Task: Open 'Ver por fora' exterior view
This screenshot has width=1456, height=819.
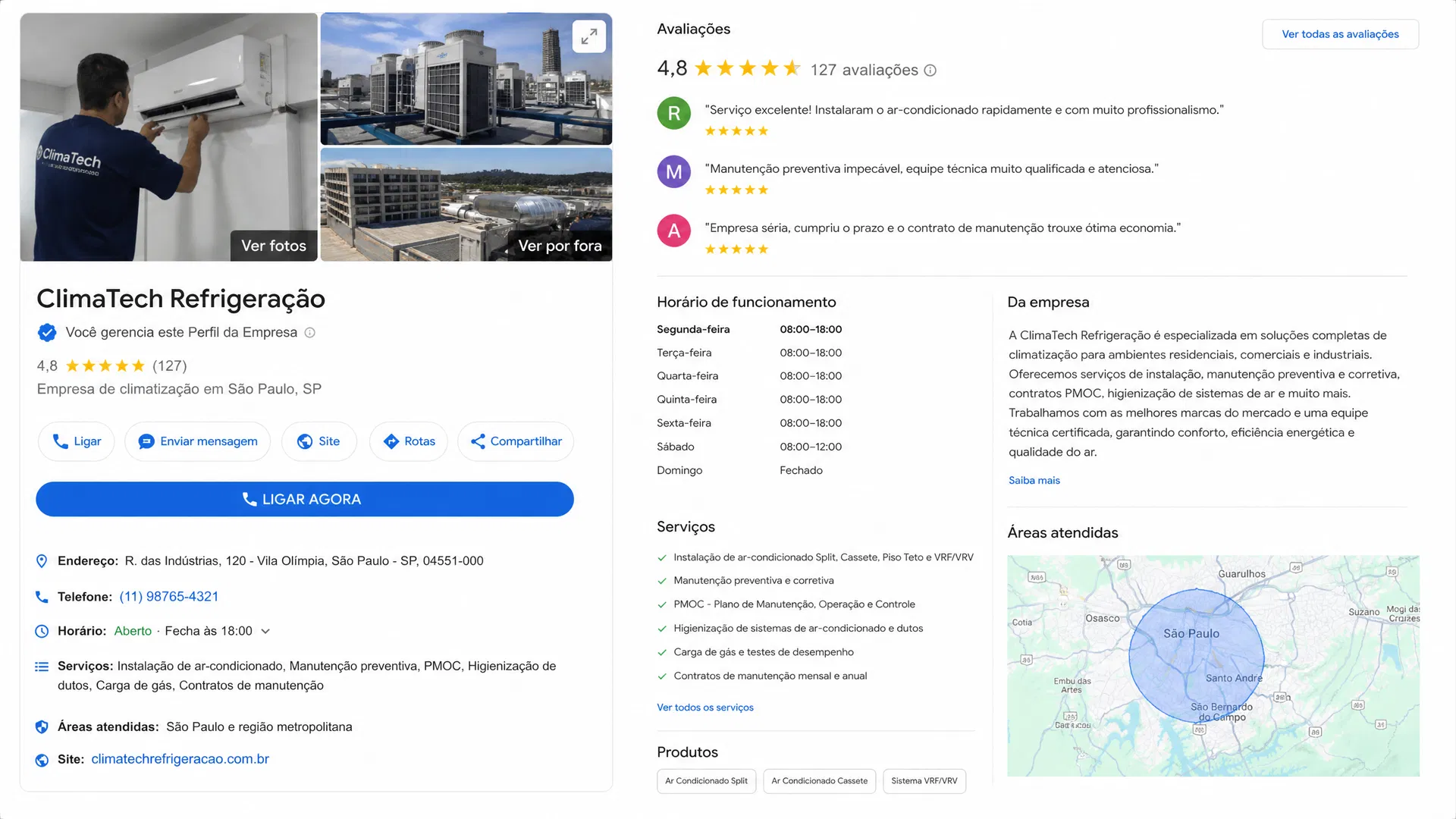Action: [560, 246]
